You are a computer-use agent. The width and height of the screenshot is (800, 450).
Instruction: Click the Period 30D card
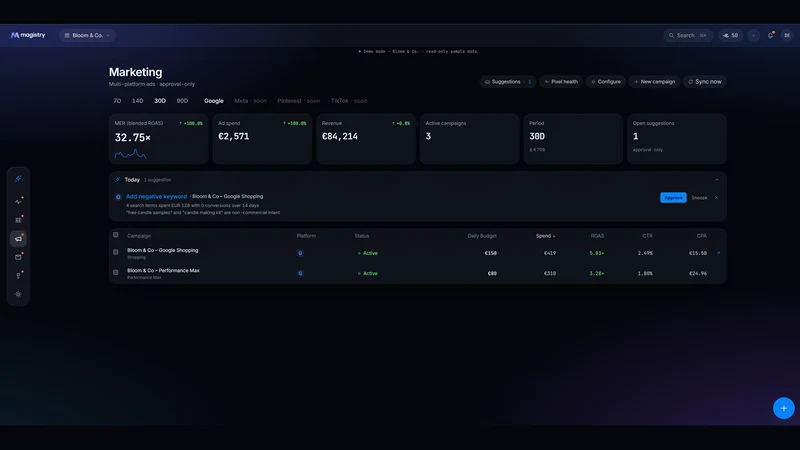[573, 139]
